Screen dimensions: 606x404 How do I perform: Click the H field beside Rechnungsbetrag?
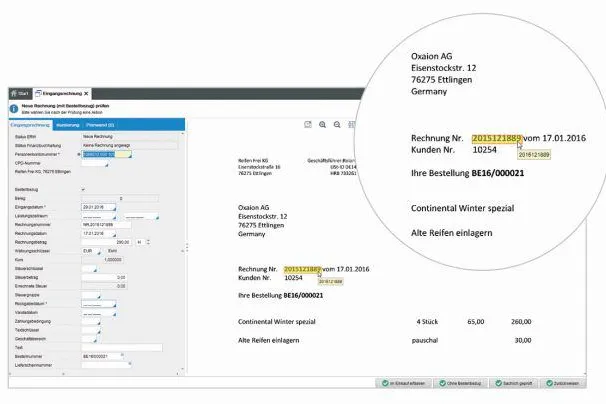pyautogui.click(x=139, y=242)
